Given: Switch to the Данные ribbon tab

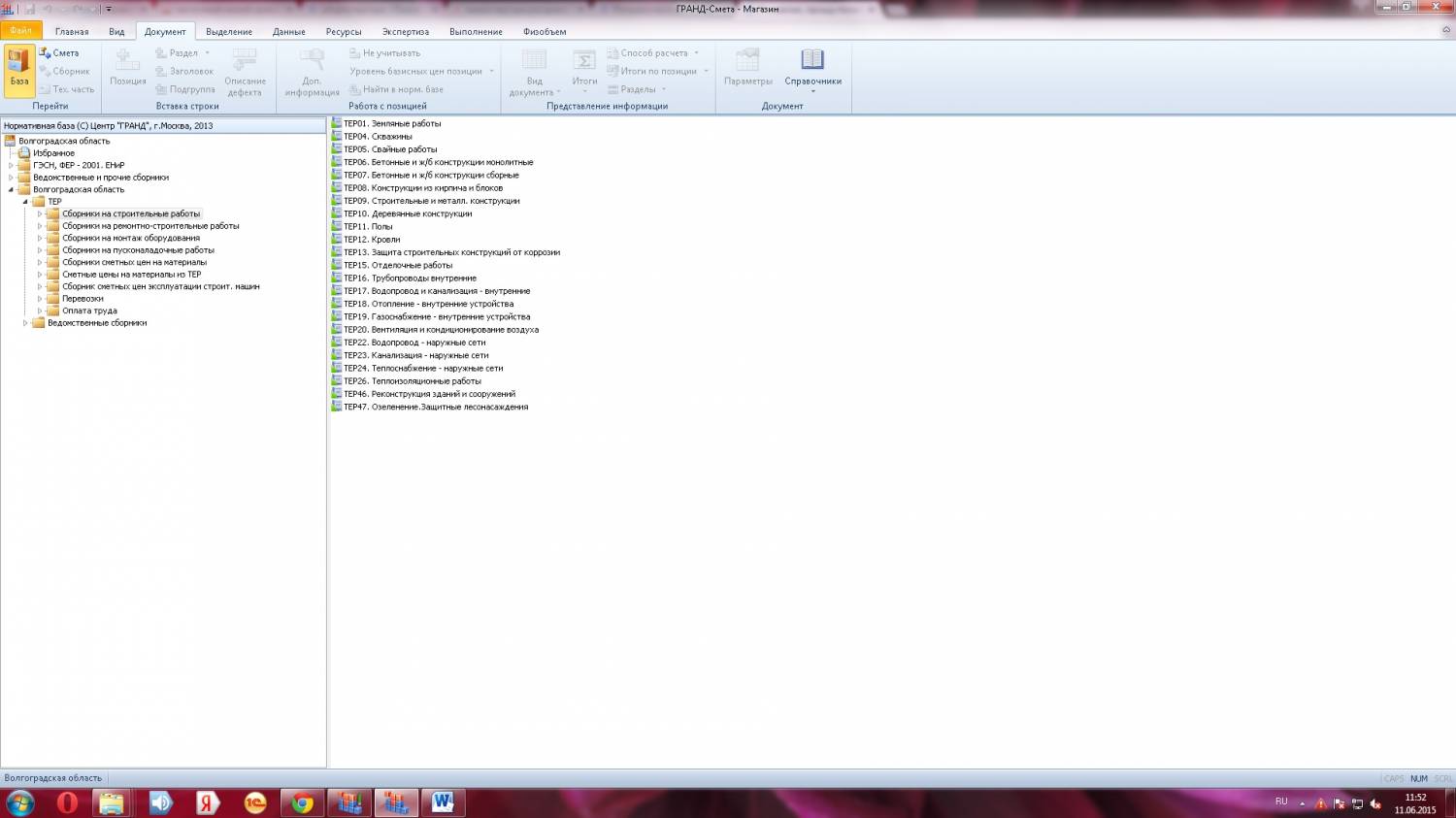Looking at the screenshot, I should click(x=289, y=32).
